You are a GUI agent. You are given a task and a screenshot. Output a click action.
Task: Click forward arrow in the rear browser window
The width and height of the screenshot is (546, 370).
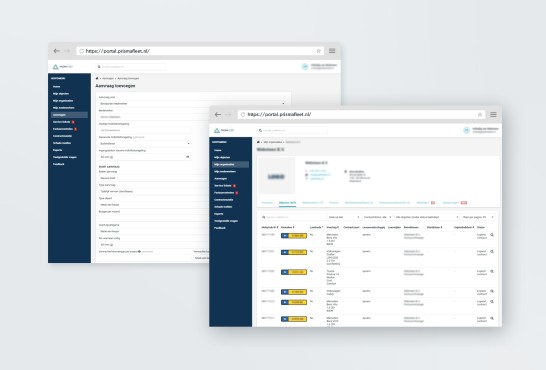(67, 51)
